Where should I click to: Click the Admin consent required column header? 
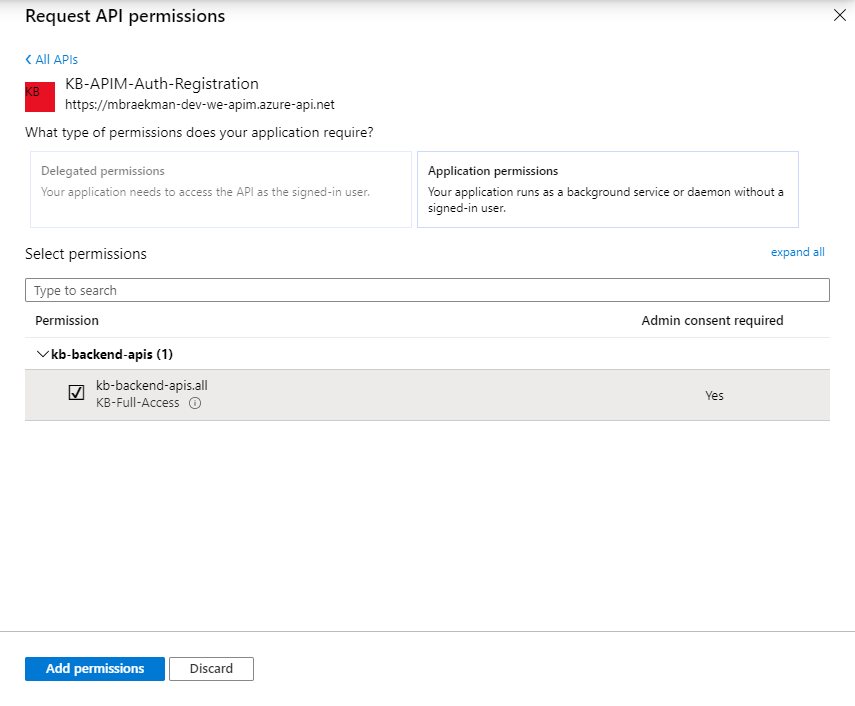pos(712,320)
